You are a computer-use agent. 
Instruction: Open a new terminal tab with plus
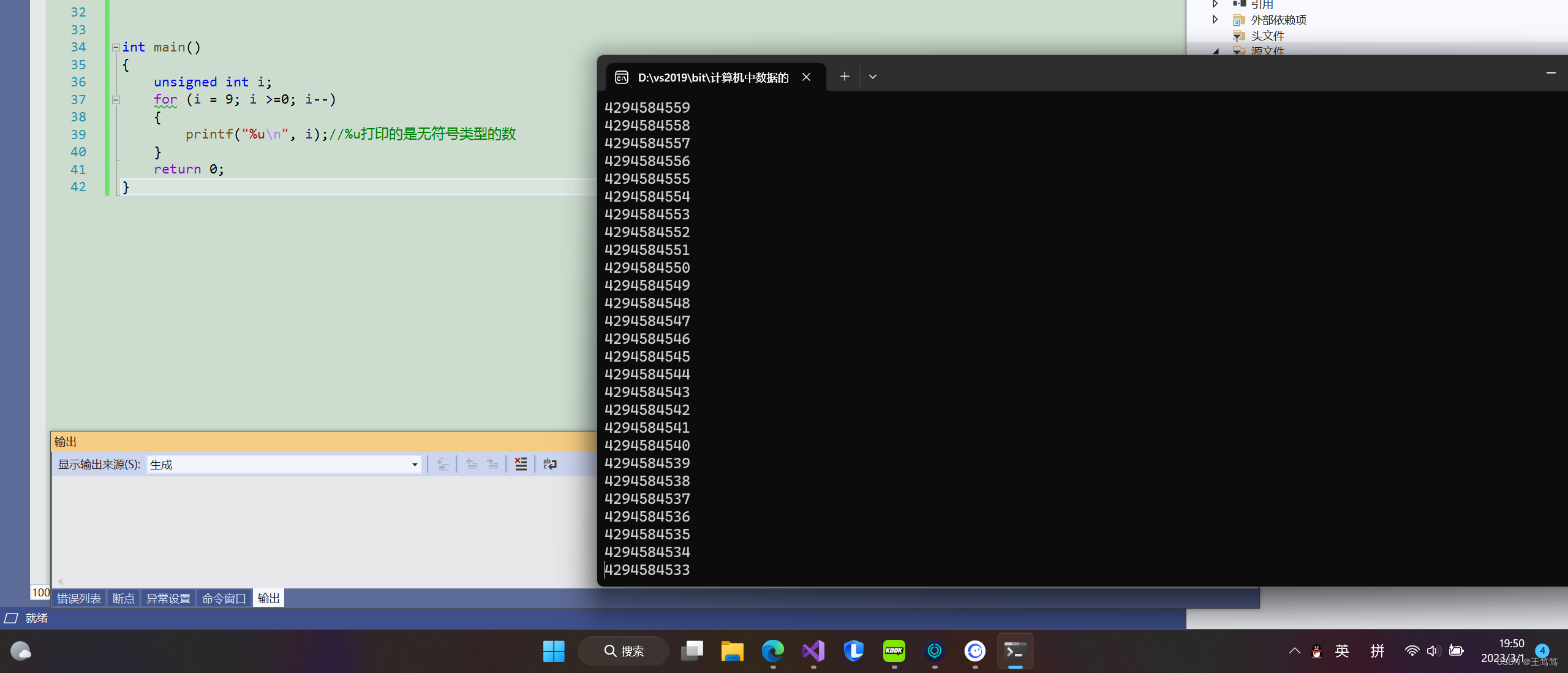point(845,77)
